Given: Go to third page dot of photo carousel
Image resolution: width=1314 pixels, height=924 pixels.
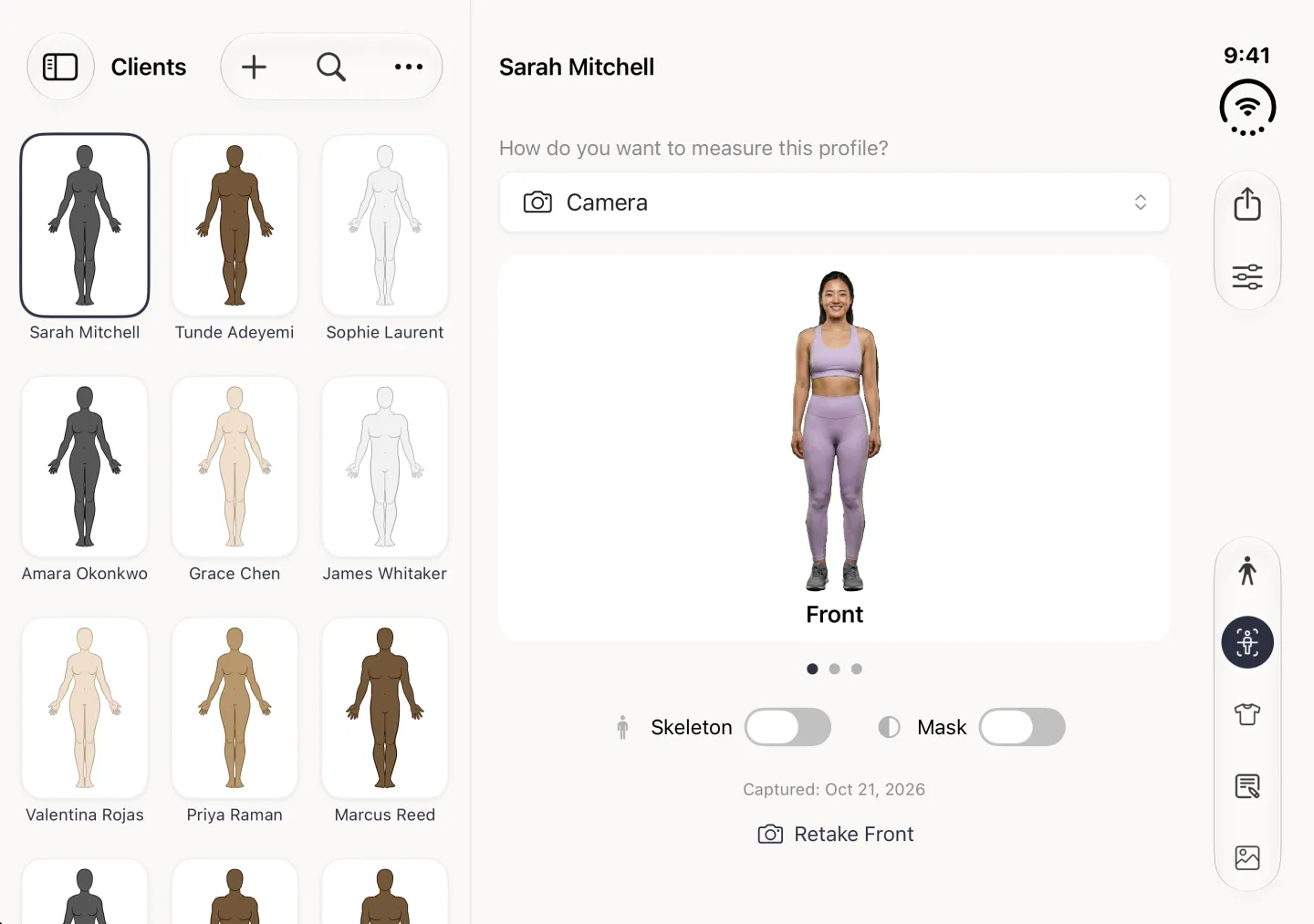Looking at the screenshot, I should [x=856, y=669].
